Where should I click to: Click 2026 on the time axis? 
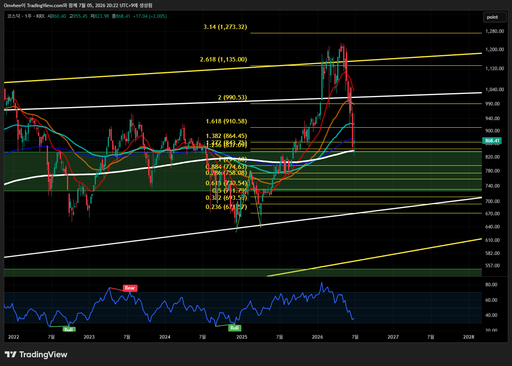(317, 337)
